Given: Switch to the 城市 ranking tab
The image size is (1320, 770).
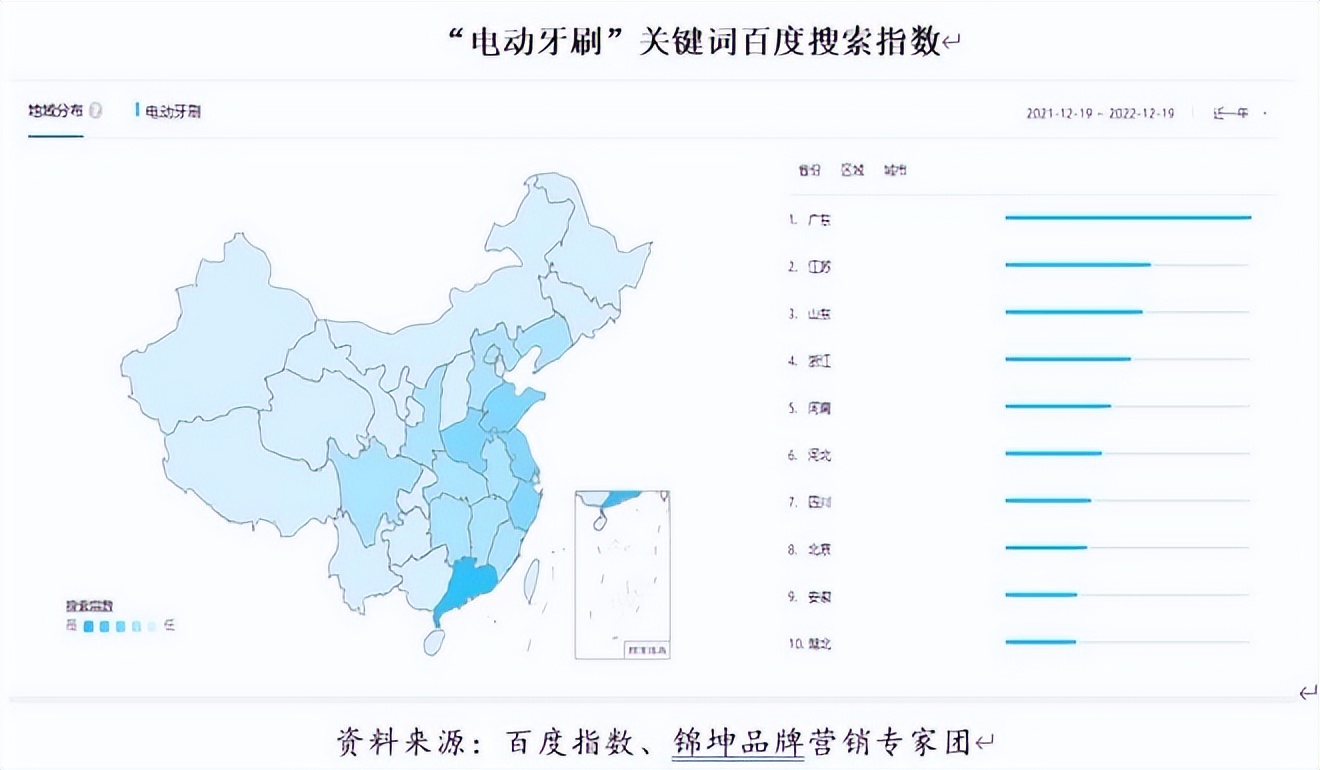Looking at the screenshot, I should [895, 170].
